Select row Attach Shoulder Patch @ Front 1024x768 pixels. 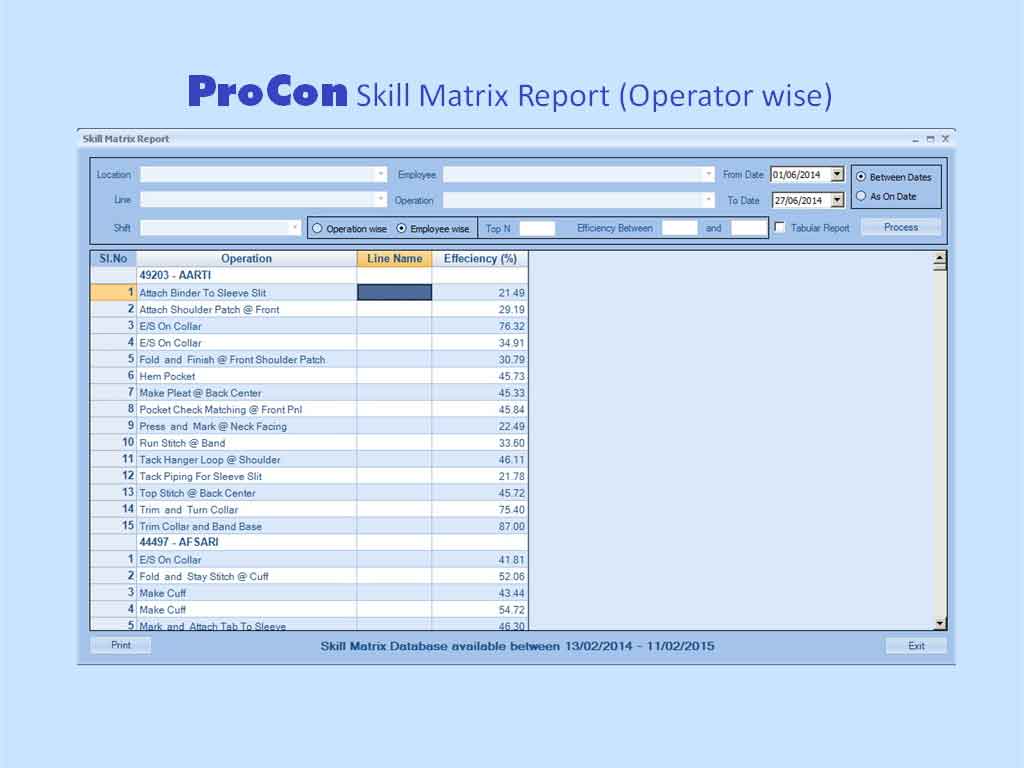[309, 310]
